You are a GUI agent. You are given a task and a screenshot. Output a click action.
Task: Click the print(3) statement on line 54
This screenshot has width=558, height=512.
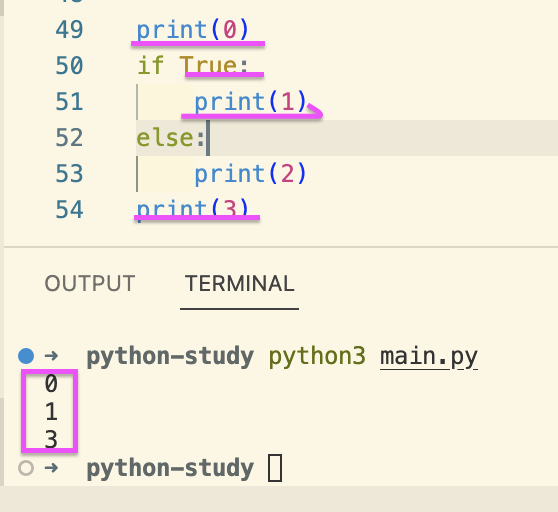(x=193, y=209)
